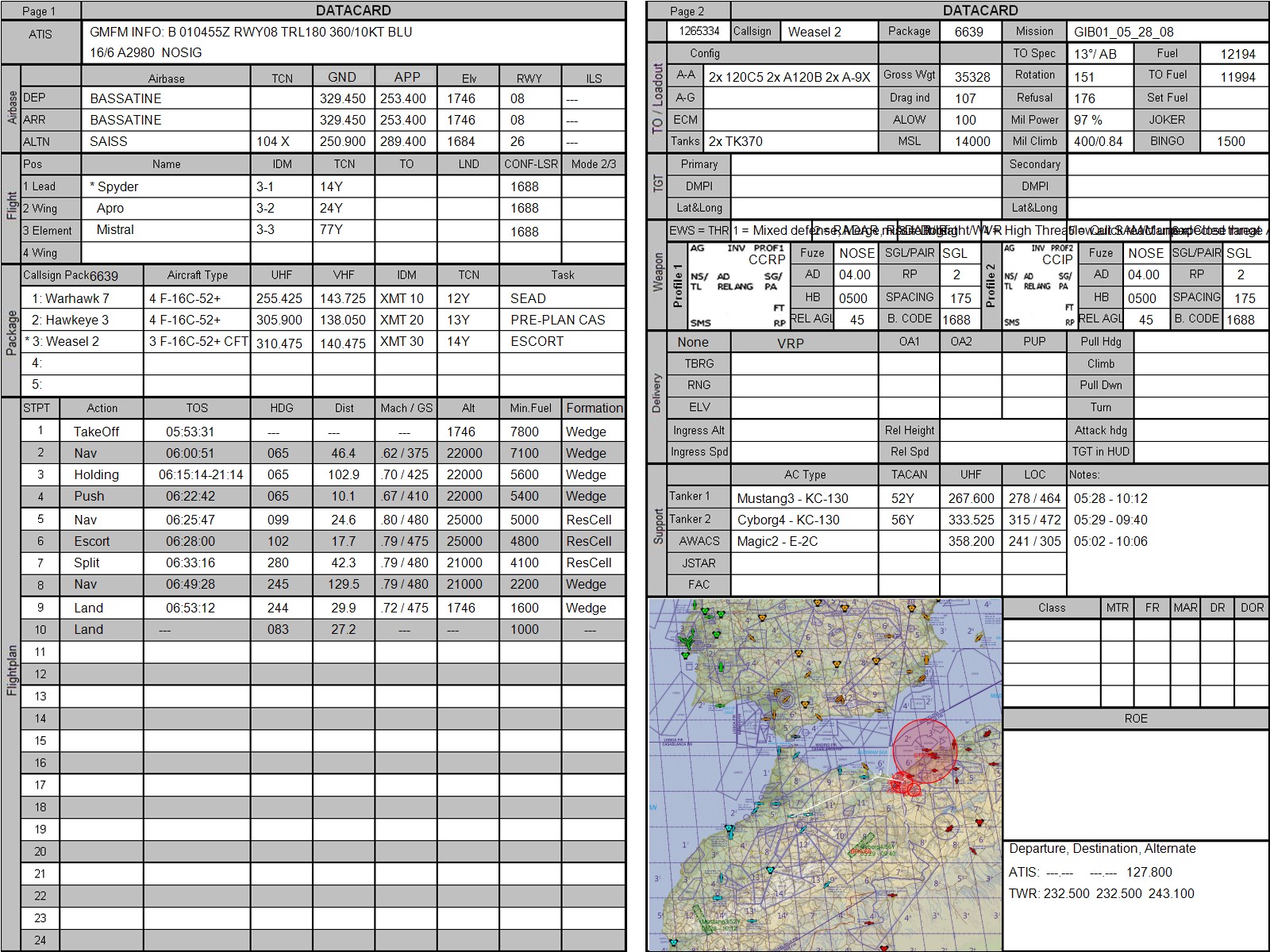Click TOS value 05:53:31

point(190,432)
